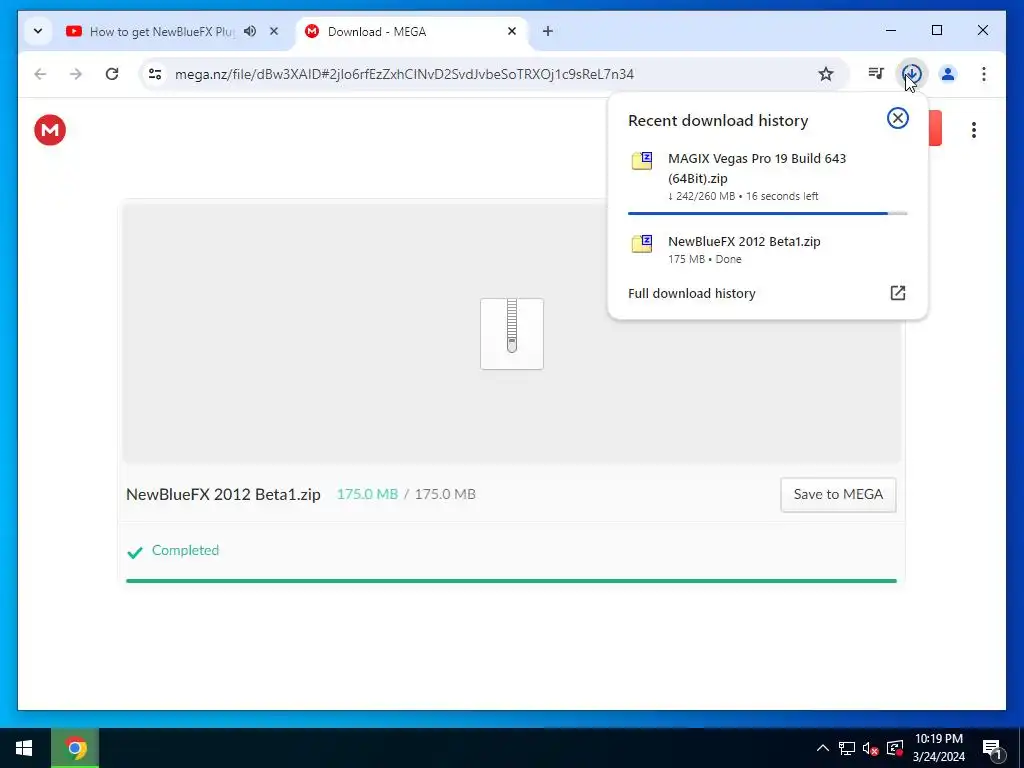
Task: Close the Recent download history popup
Action: point(897,118)
